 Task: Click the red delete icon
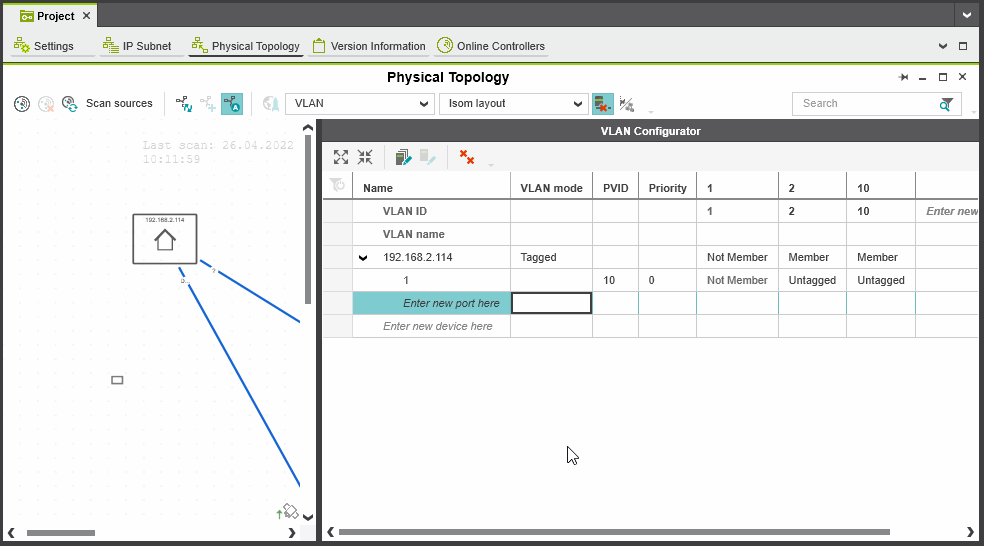point(466,157)
